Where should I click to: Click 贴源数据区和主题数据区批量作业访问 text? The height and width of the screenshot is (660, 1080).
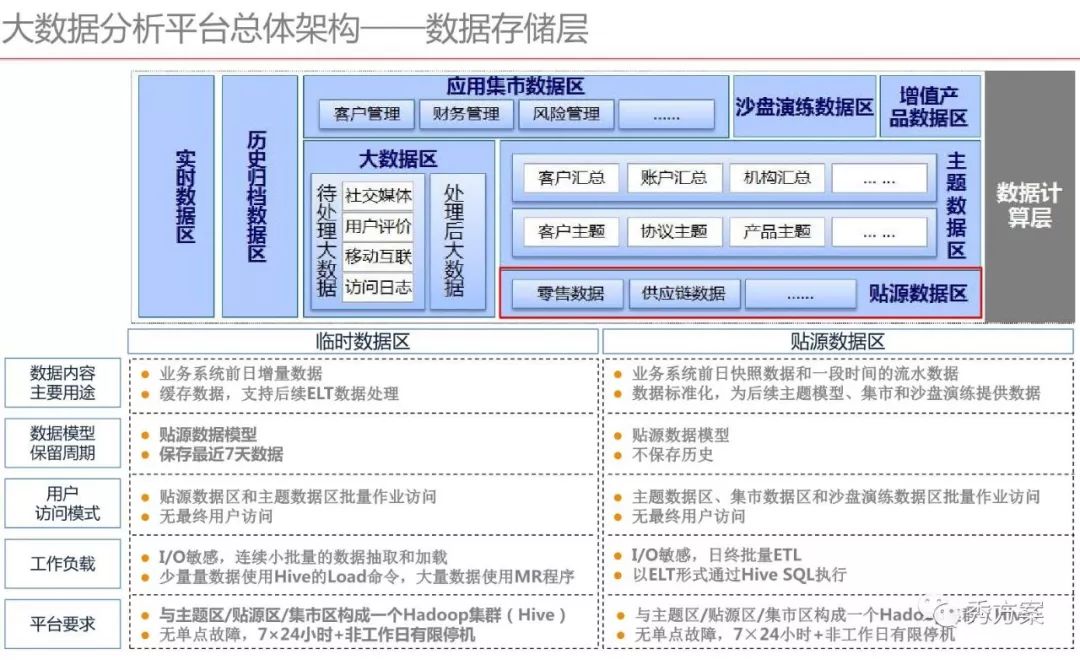[x=298, y=496]
